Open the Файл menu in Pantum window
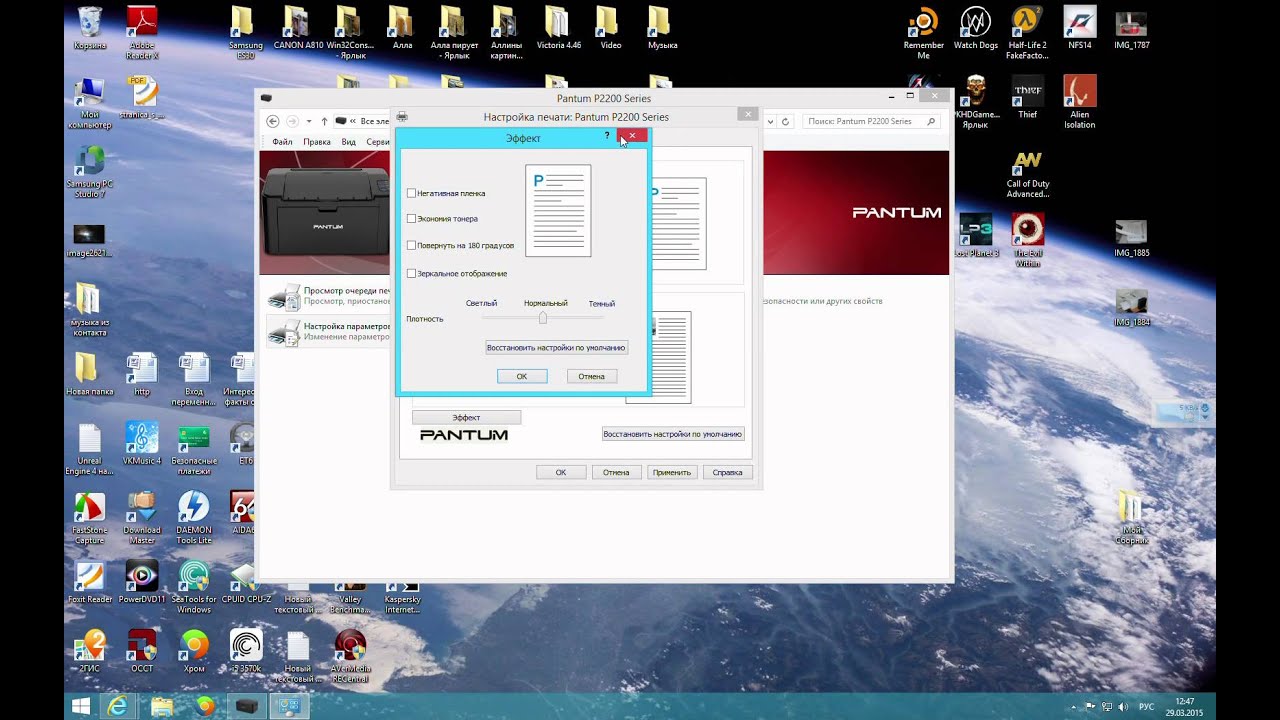The height and width of the screenshot is (720, 1280). (282, 142)
